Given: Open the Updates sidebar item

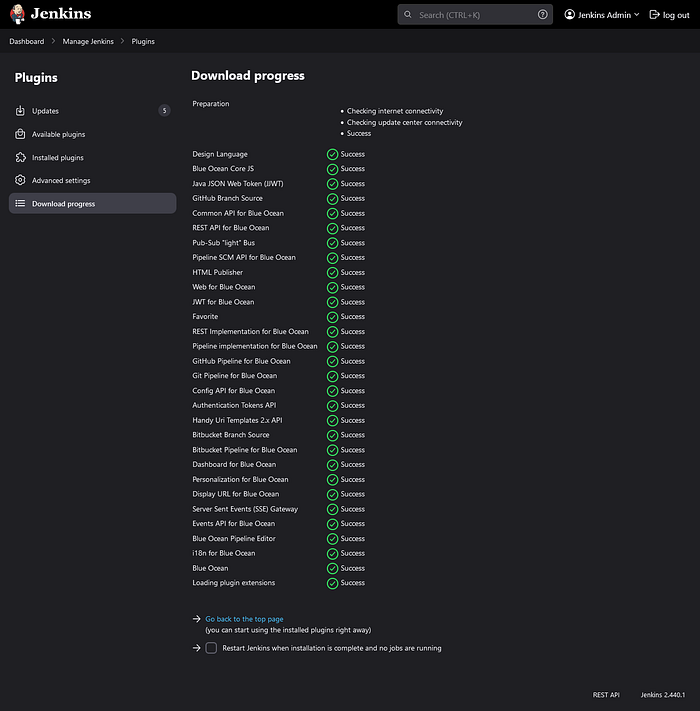Looking at the screenshot, I should click(92, 111).
